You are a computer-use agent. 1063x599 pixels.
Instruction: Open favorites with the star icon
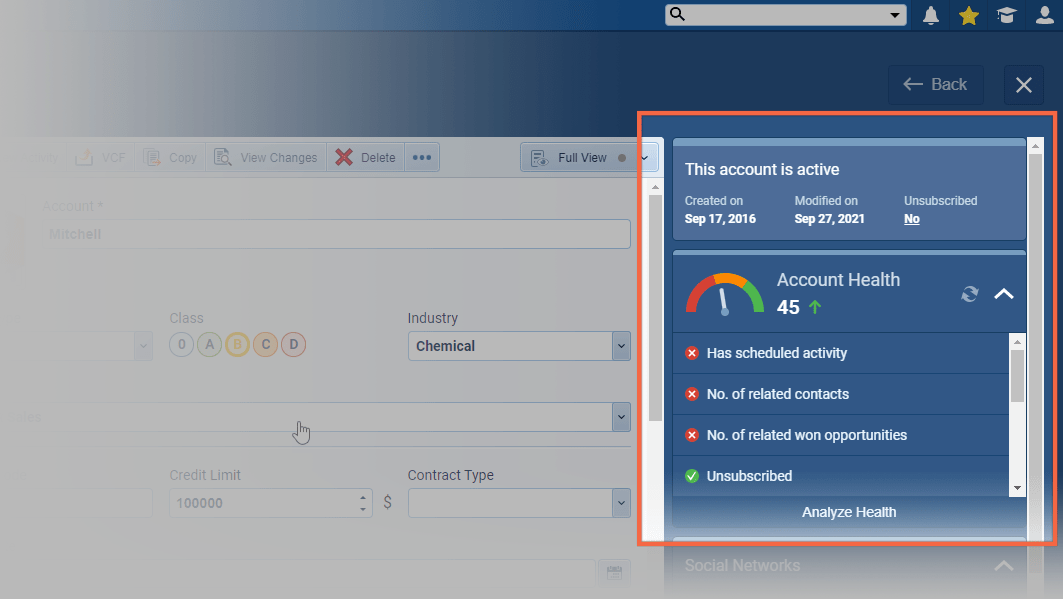968,15
